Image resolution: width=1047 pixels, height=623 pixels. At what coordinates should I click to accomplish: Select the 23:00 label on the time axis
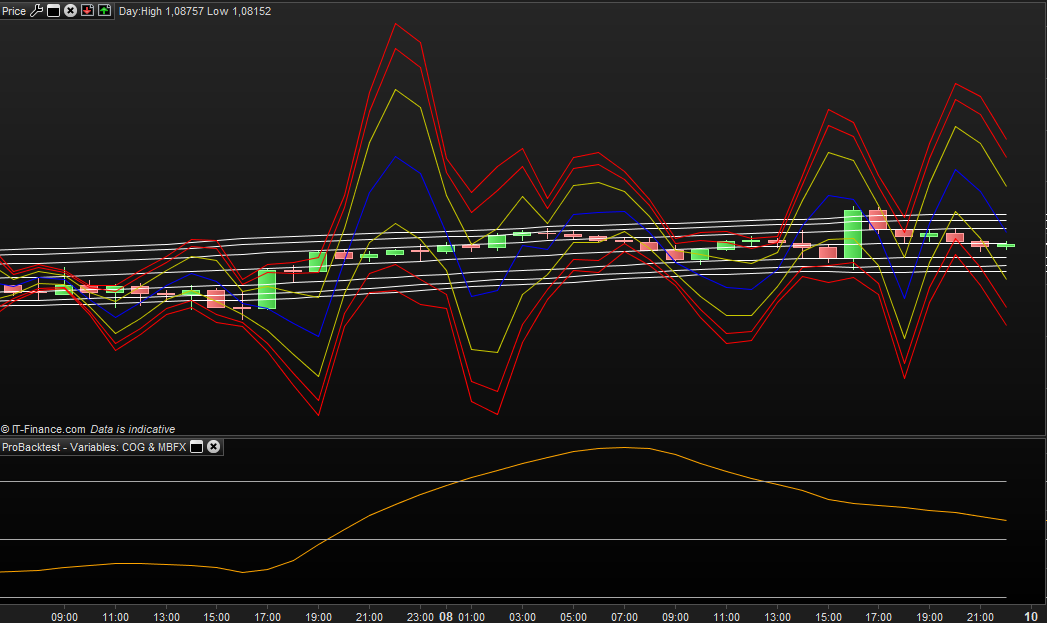(420, 616)
